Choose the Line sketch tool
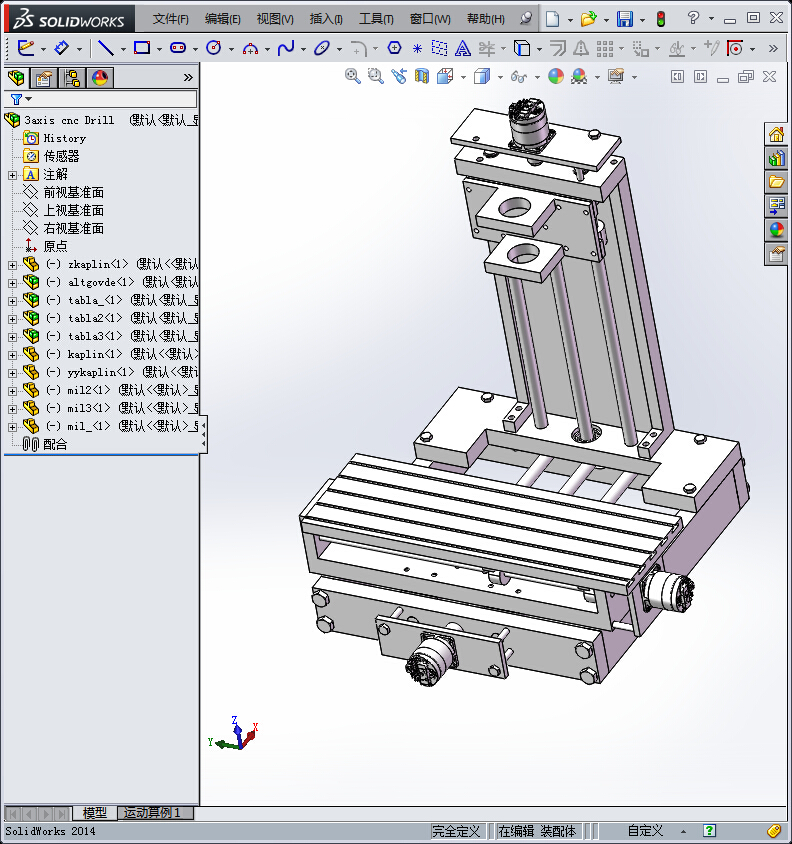 click(x=106, y=48)
